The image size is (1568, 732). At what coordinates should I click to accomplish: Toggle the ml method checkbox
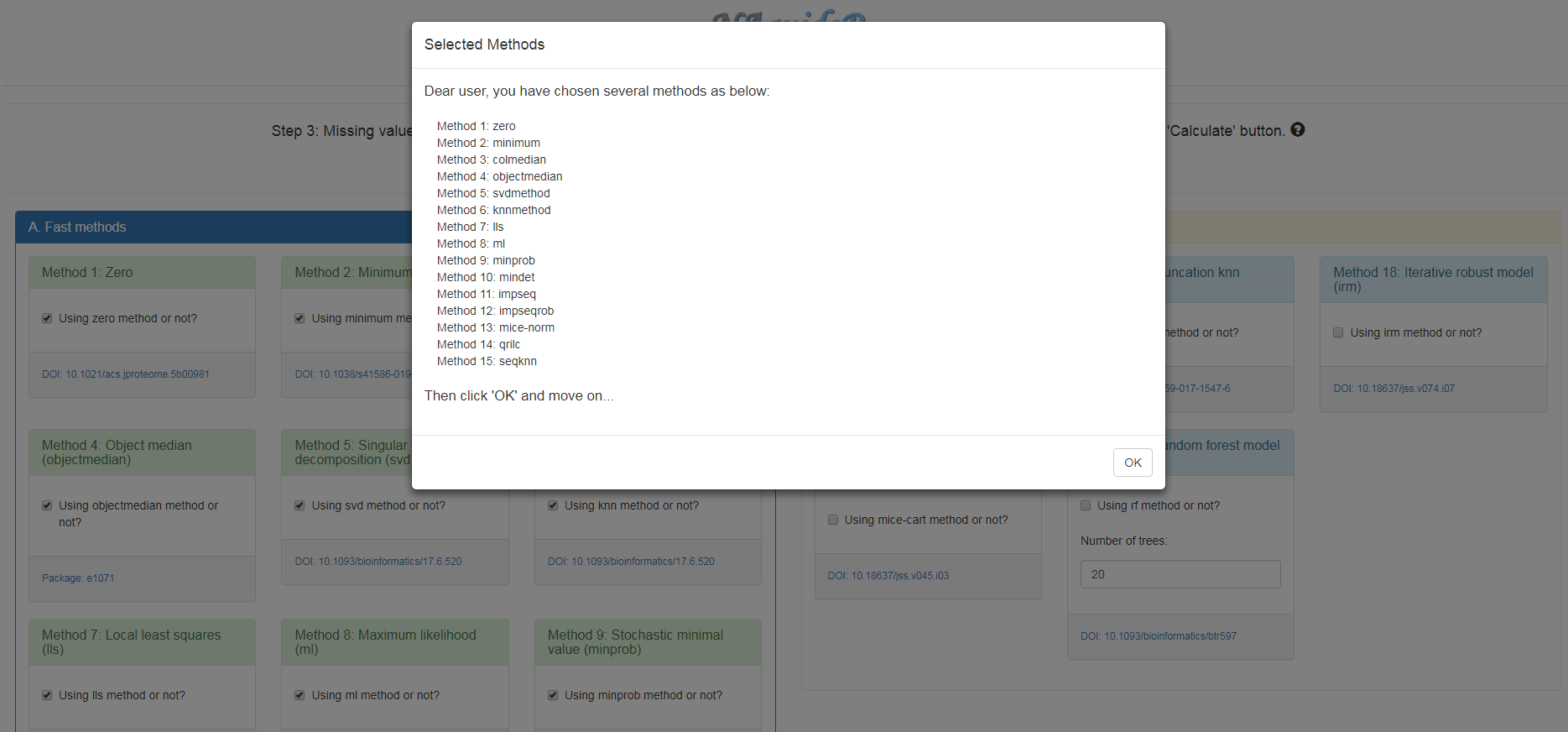pyautogui.click(x=300, y=695)
